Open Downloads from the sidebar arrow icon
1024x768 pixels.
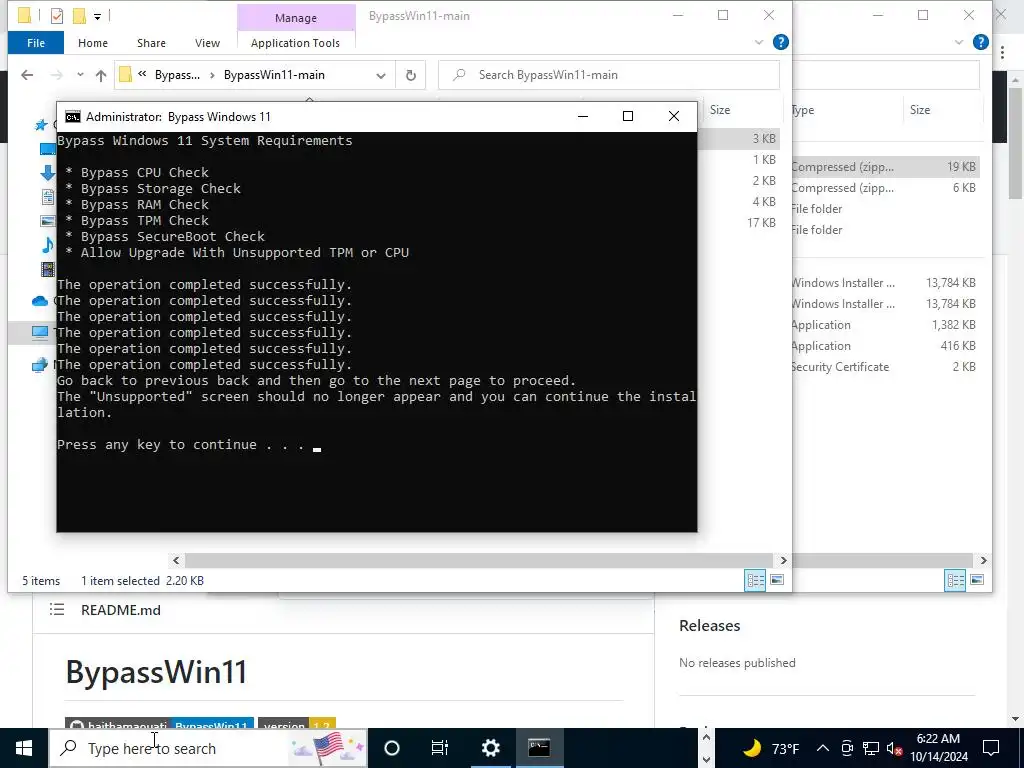tap(47, 172)
